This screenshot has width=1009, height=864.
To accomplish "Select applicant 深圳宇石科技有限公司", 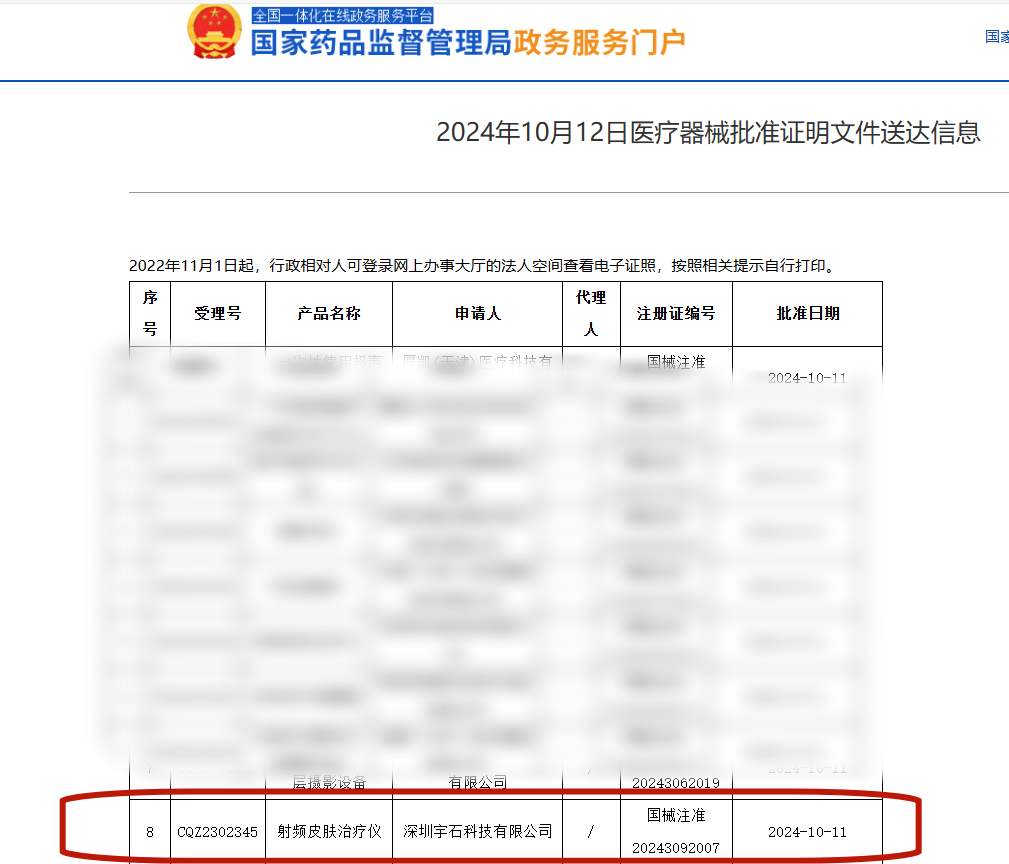I will tap(476, 830).
